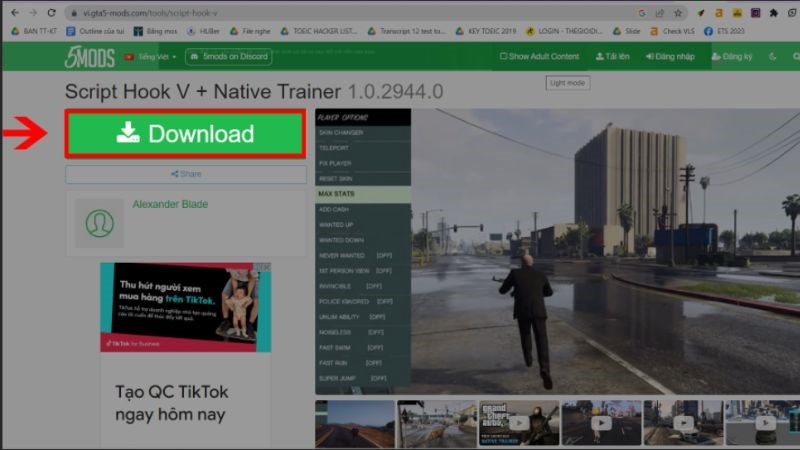
Task: Open the purple square extension icon
Action: pos(756,13)
